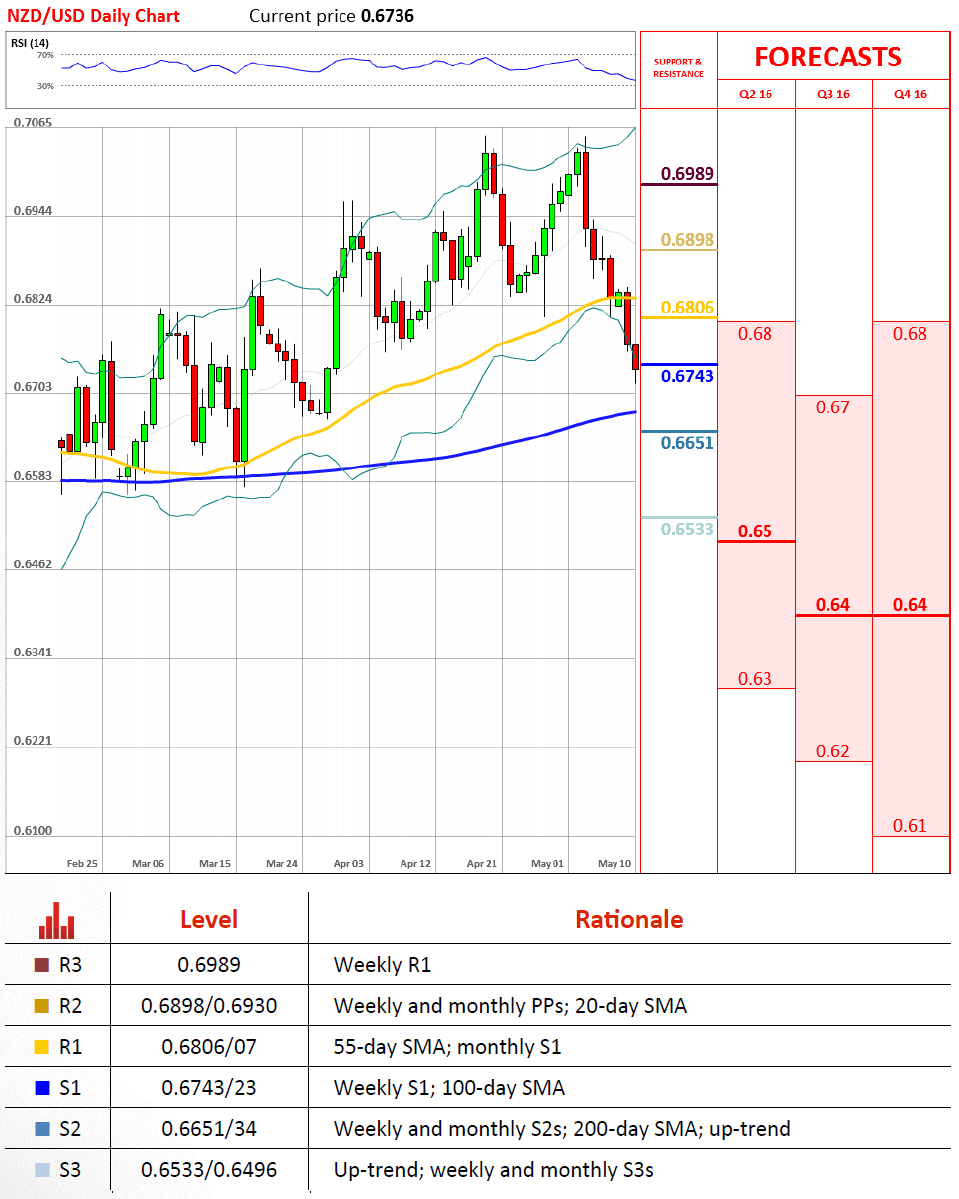Click the maroon R3 color swatch

42,965
